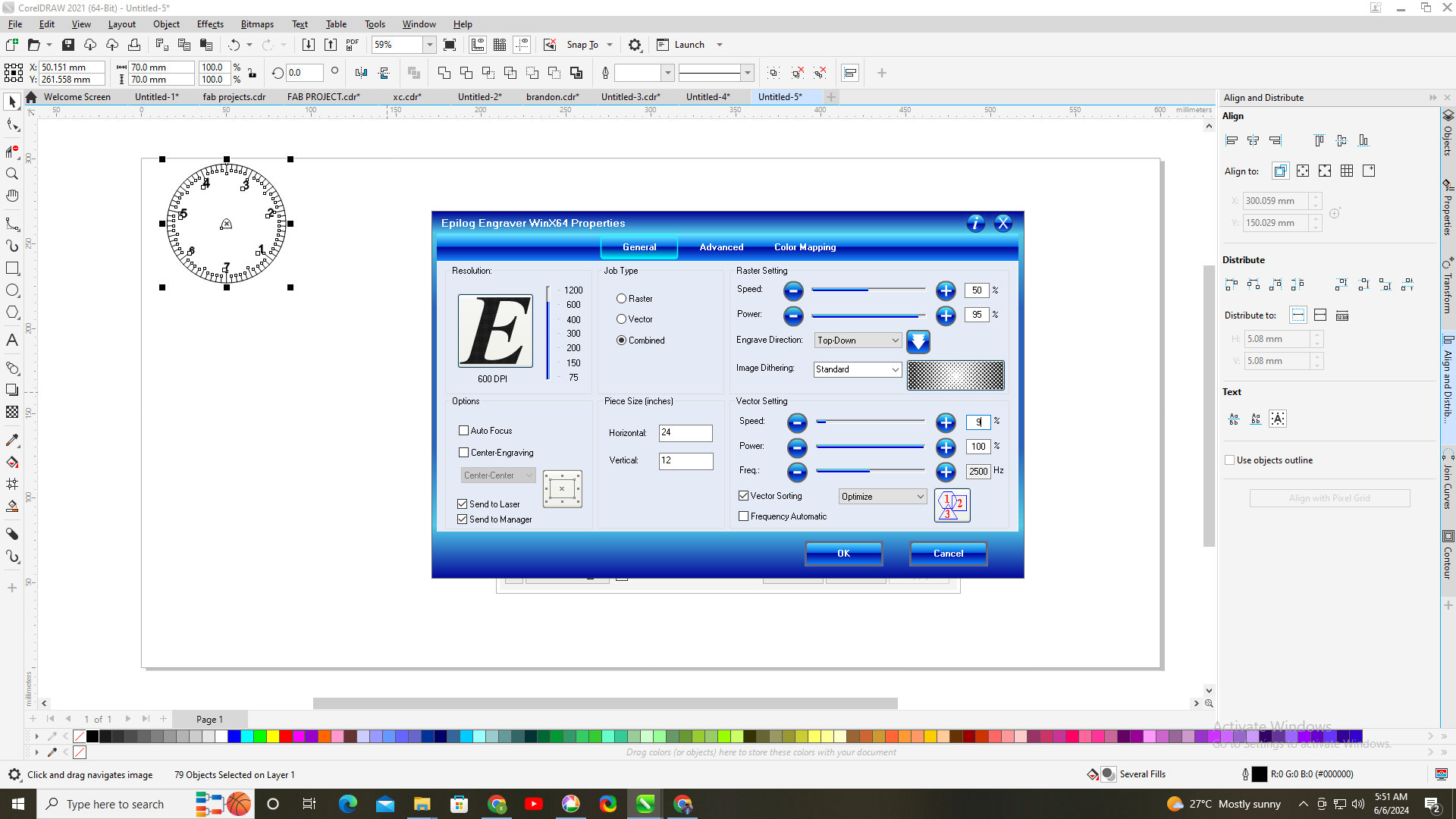Image resolution: width=1456 pixels, height=819 pixels.
Task: Click the Save icon in toolbar
Action: click(68, 45)
